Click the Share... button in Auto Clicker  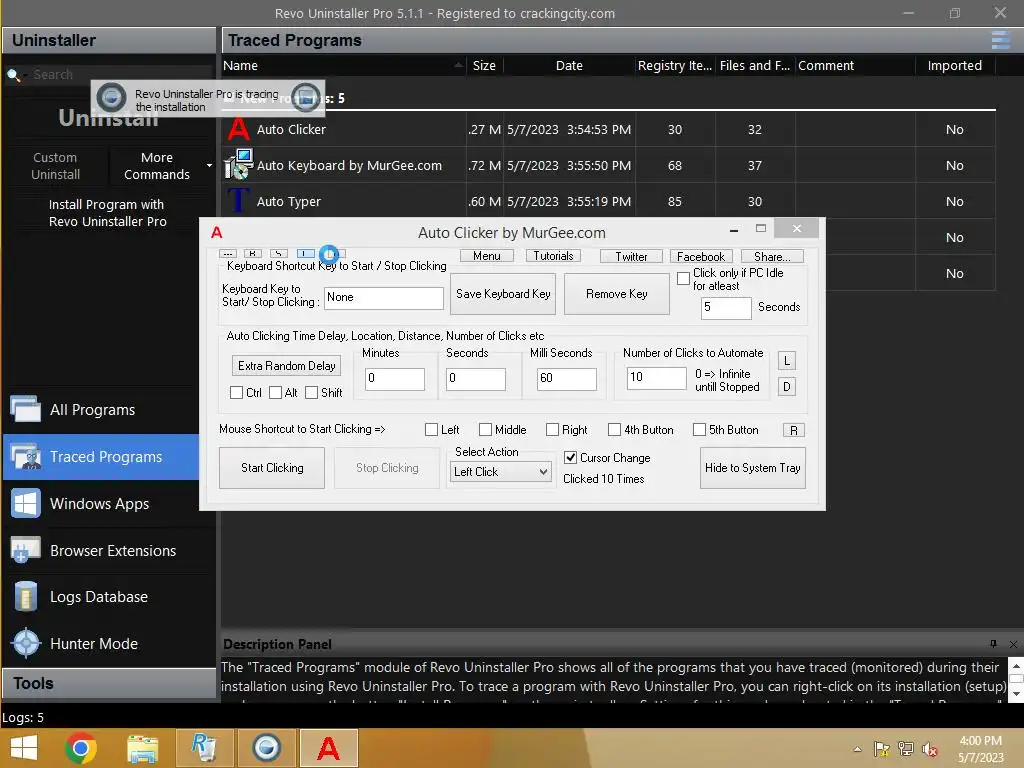[772, 257]
